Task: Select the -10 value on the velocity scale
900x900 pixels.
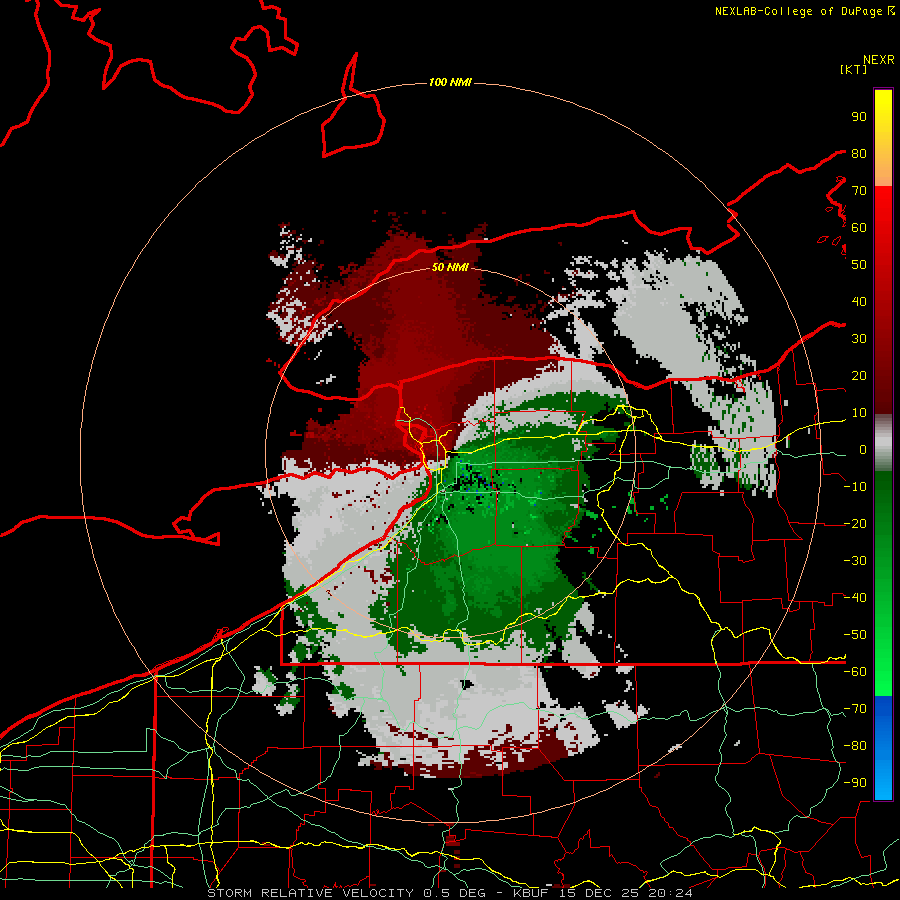Action: click(x=855, y=487)
